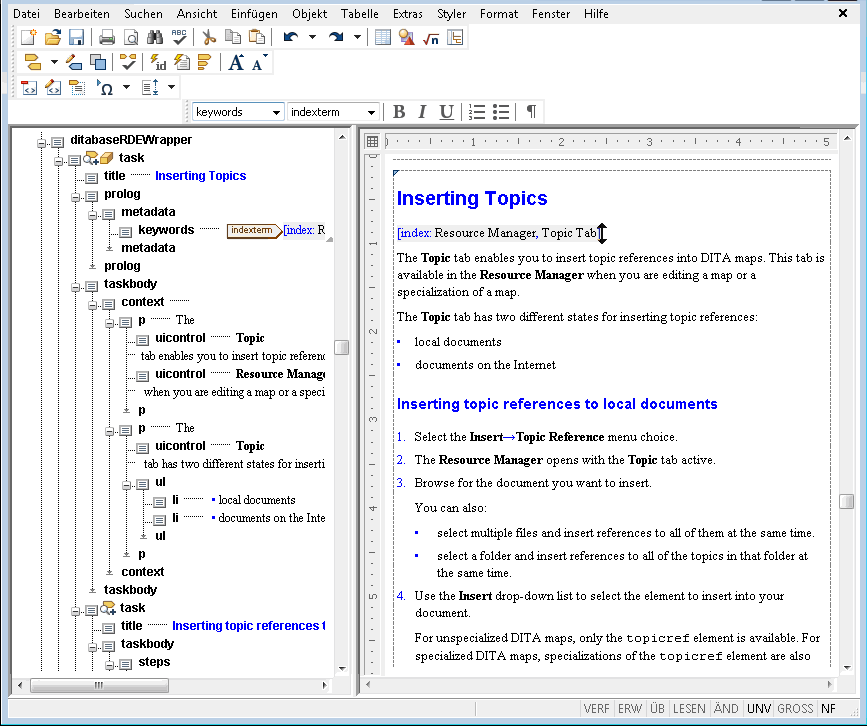Toggle the ÄND status bar indicator
Image resolution: width=867 pixels, height=726 pixels.
(x=725, y=709)
